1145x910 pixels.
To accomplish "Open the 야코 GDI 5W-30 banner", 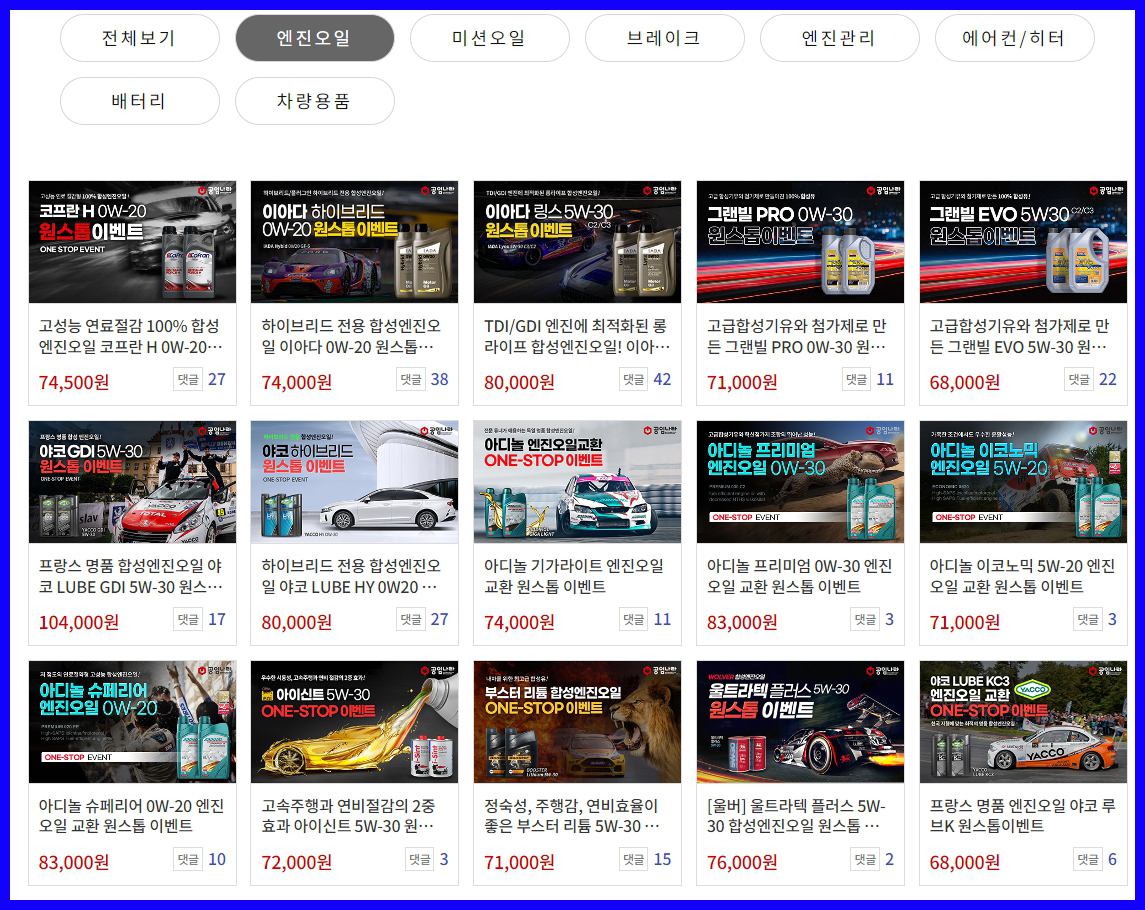I will tap(132, 482).
